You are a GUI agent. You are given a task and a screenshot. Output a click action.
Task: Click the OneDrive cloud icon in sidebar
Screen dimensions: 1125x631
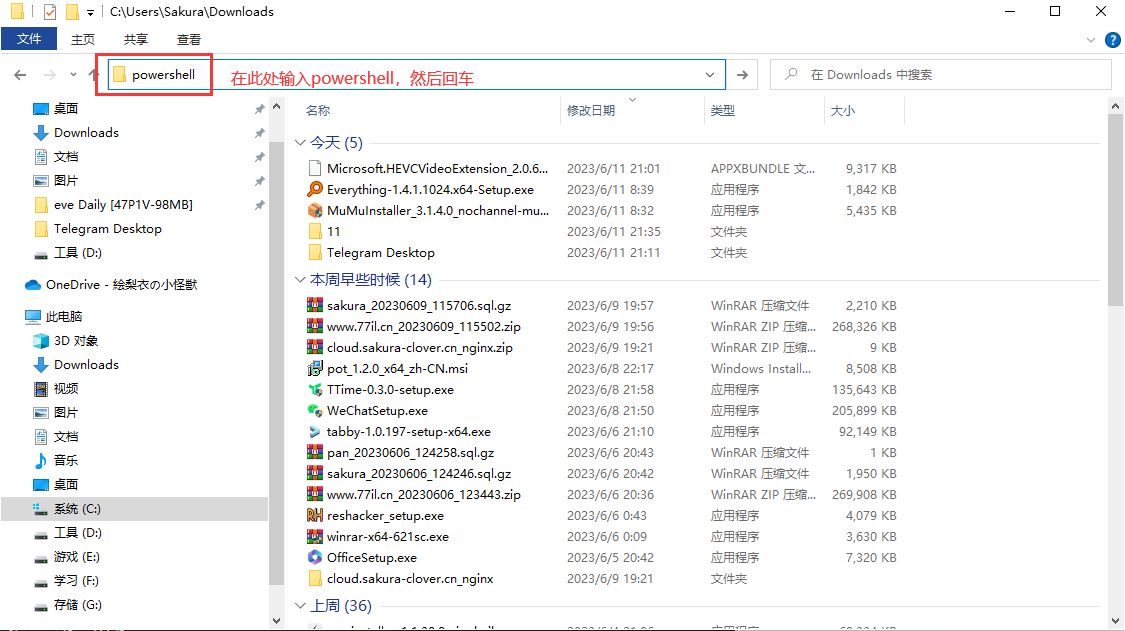(x=32, y=285)
